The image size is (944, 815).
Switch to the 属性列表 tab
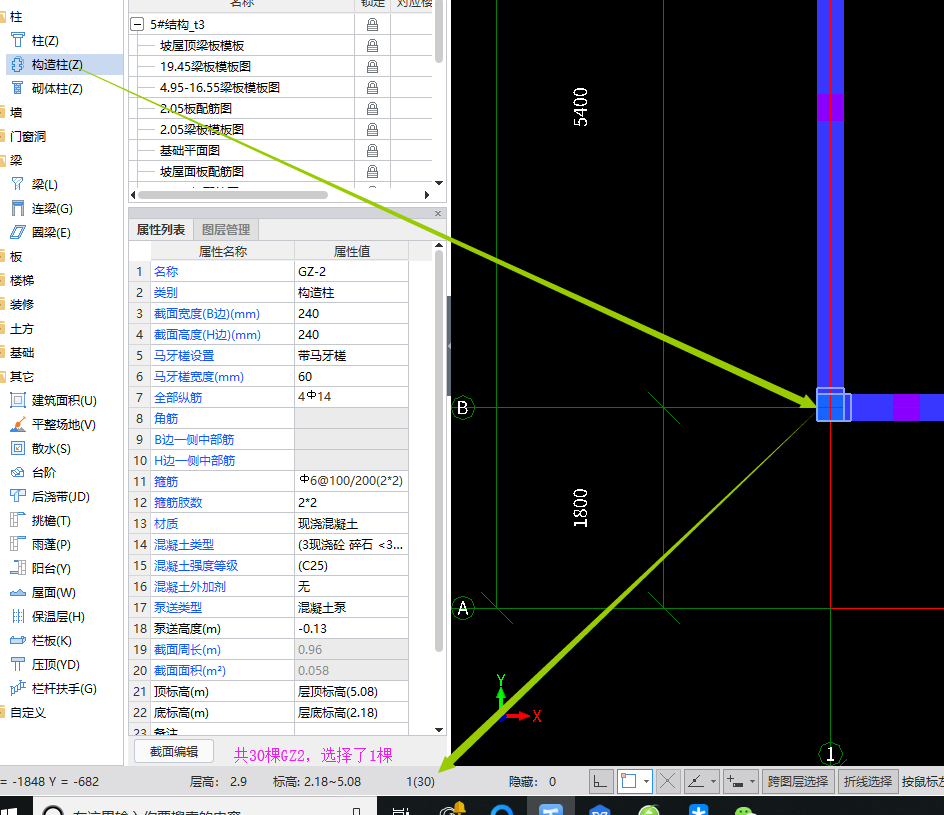[x=161, y=229]
